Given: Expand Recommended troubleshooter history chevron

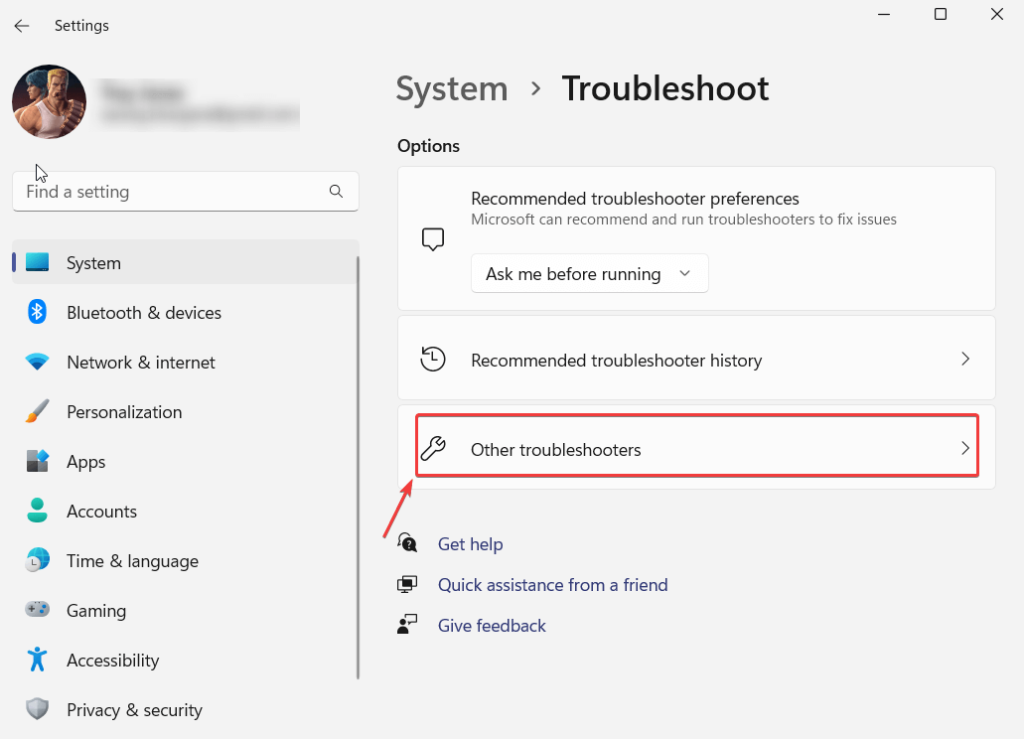Looking at the screenshot, I should point(965,359).
